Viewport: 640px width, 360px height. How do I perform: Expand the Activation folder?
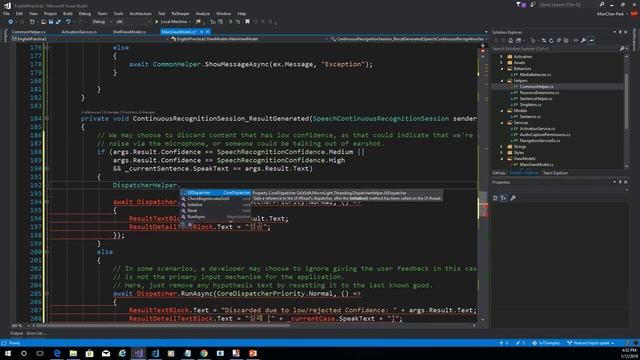[502, 57]
